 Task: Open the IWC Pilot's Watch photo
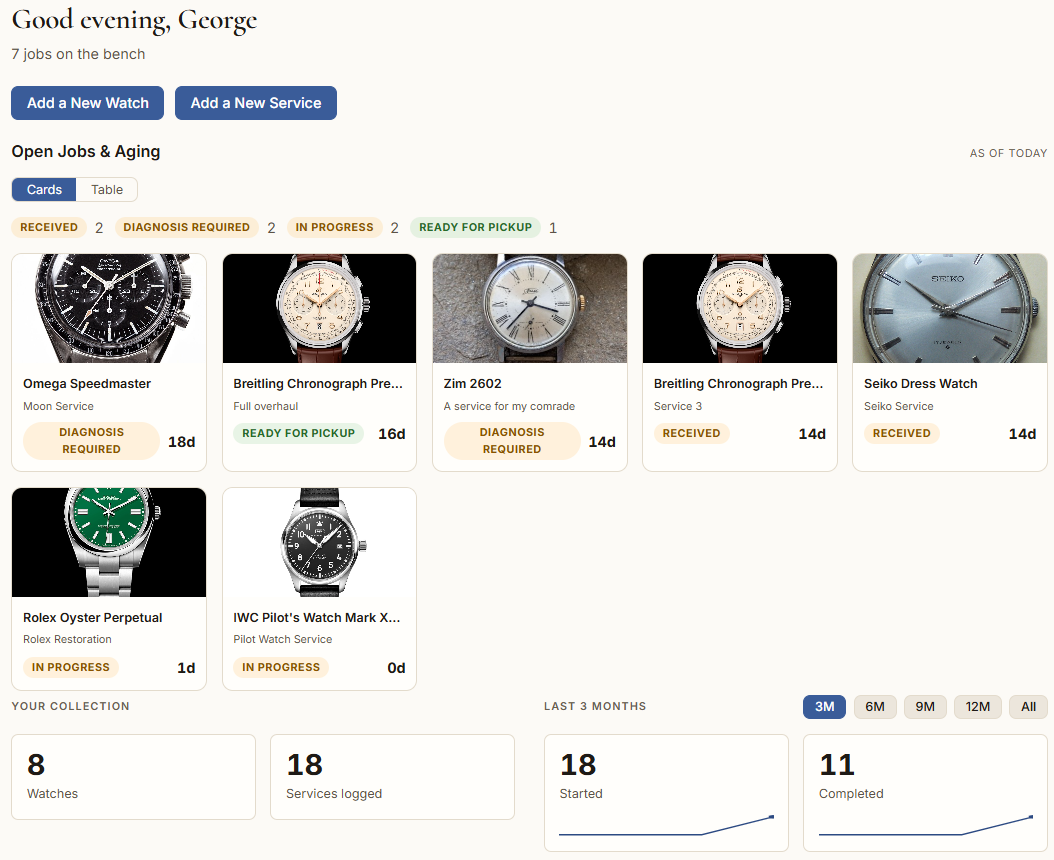(x=319, y=543)
